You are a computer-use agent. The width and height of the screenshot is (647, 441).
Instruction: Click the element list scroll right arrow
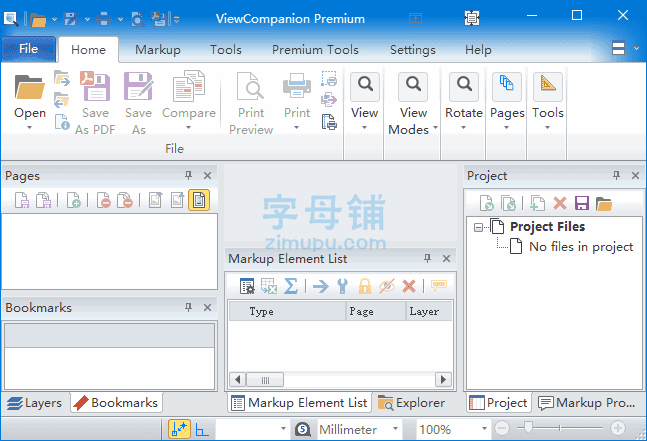tap(444, 379)
